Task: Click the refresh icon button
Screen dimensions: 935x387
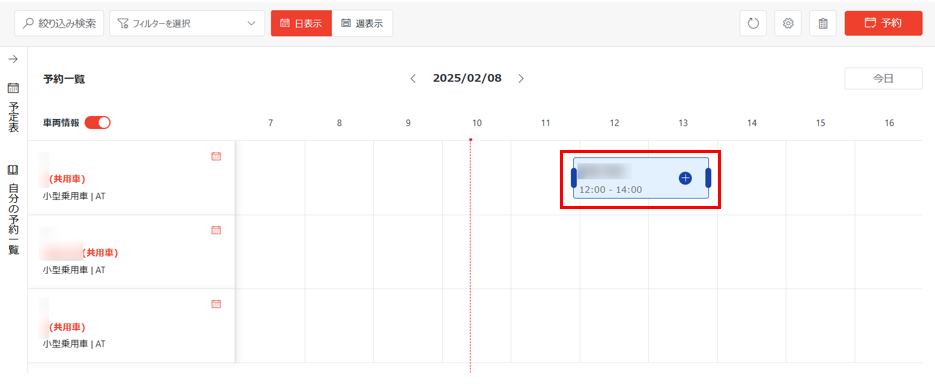Action: pos(753,23)
